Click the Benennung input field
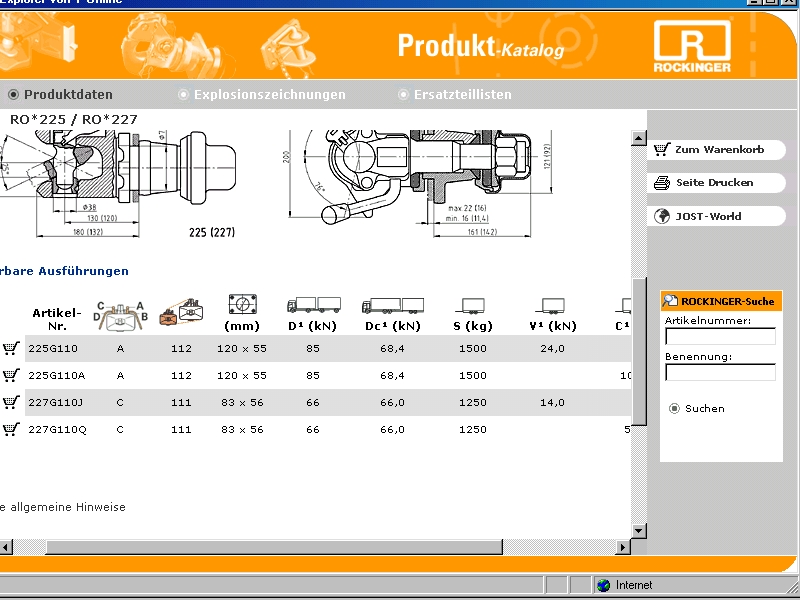 click(720, 372)
